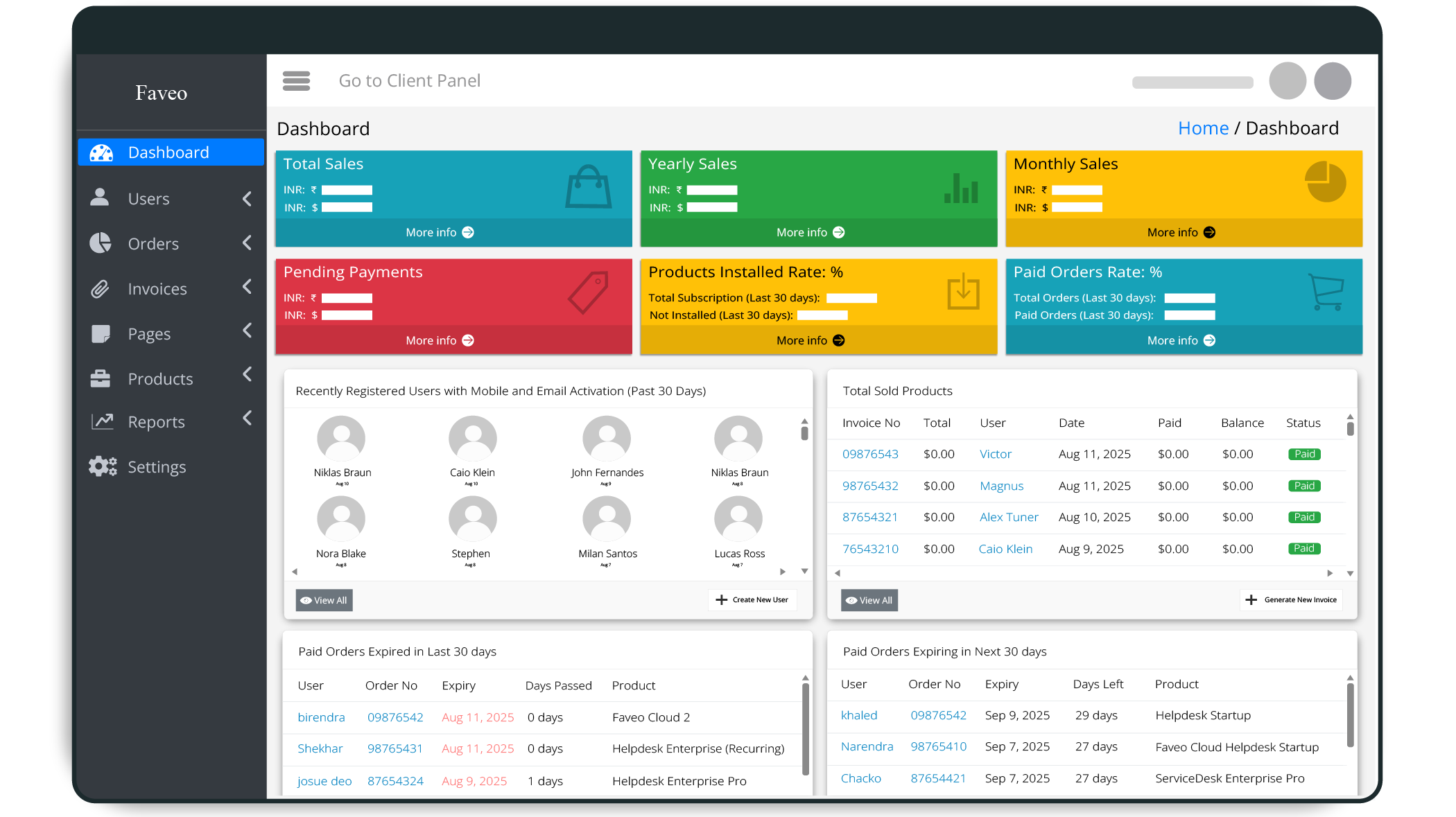Click the Products Installed Rate download icon
This screenshot has width=1456, height=817.
963,292
